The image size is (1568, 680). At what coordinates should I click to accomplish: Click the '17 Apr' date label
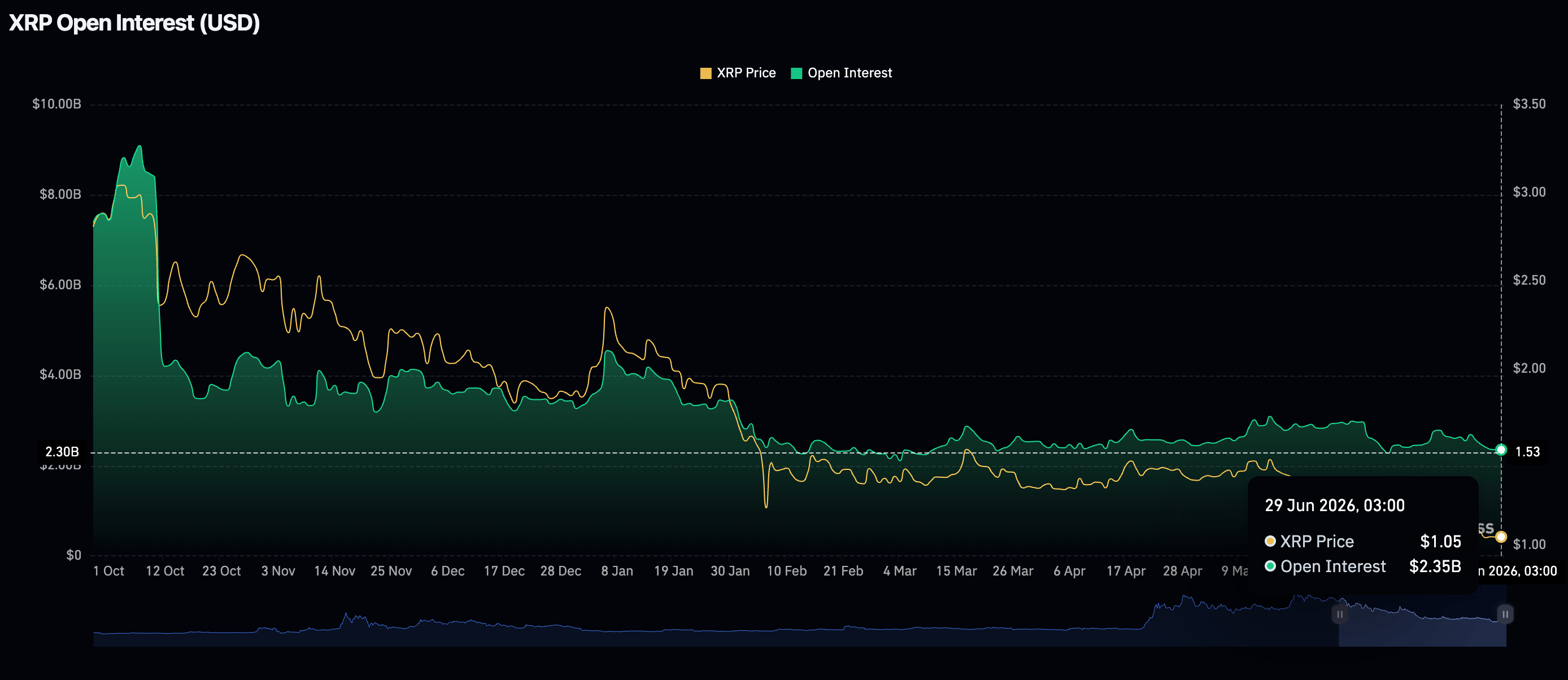click(1126, 571)
